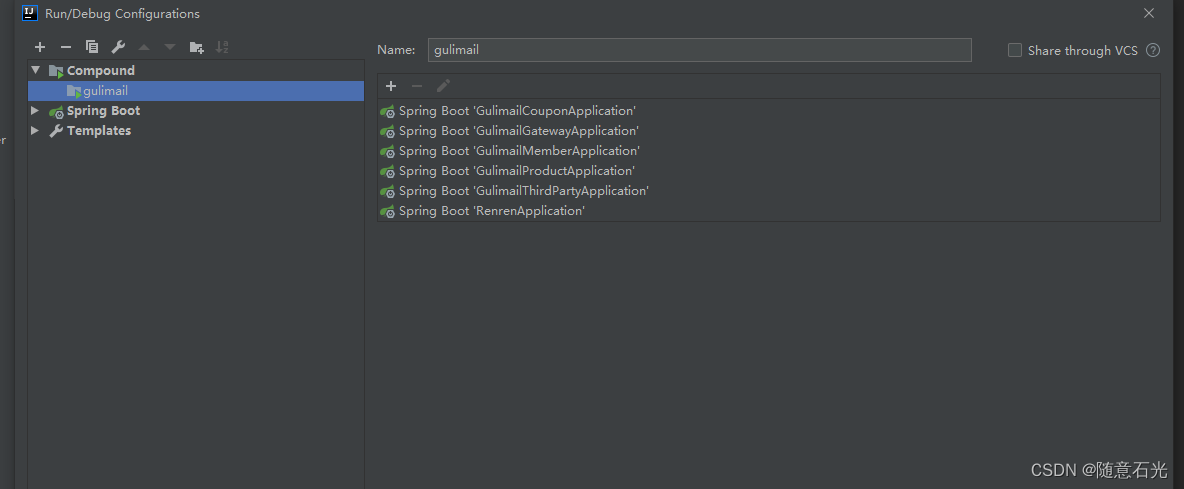The width and height of the screenshot is (1184, 489).
Task: Open edit templates wrench icon
Action: (118, 48)
